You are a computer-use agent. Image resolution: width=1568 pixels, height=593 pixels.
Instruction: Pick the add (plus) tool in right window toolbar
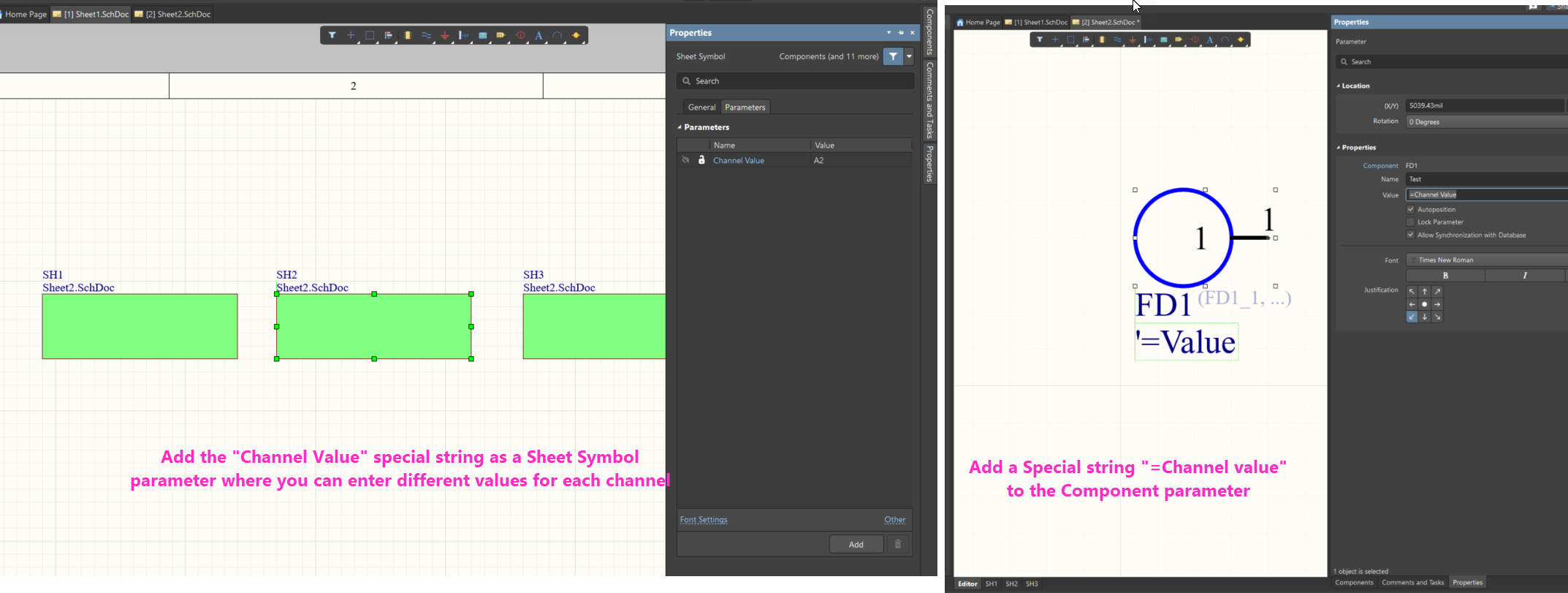[x=1055, y=39]
